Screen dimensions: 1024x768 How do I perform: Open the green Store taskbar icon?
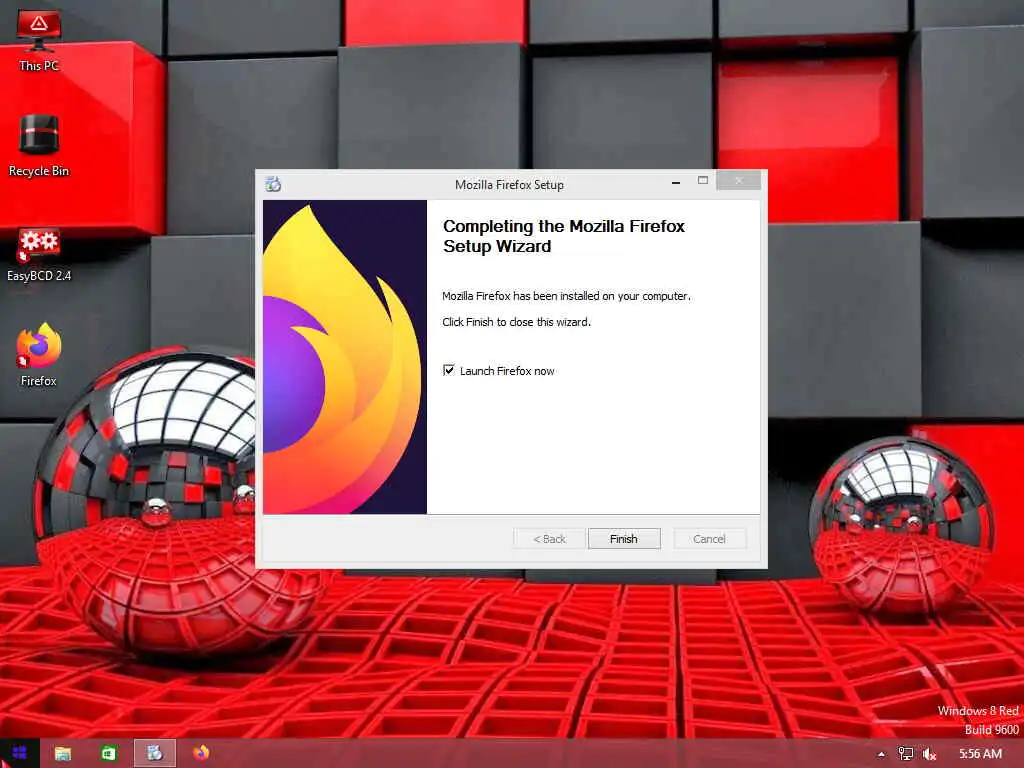pyautogui.click(x=108, y=754)
